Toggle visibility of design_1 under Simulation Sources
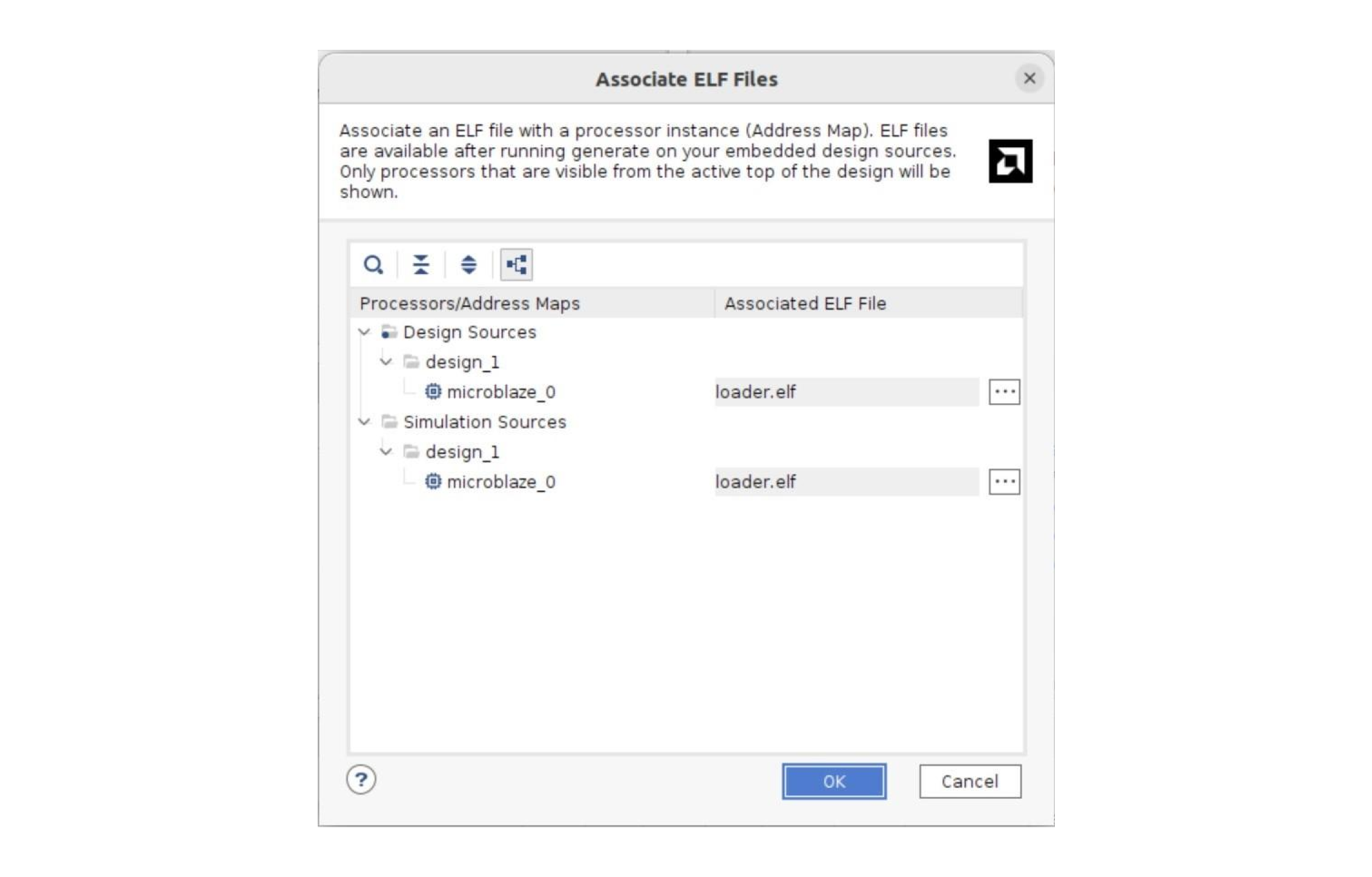The image size is (1372, 877). pyautogui.click(x=386, y=451)
